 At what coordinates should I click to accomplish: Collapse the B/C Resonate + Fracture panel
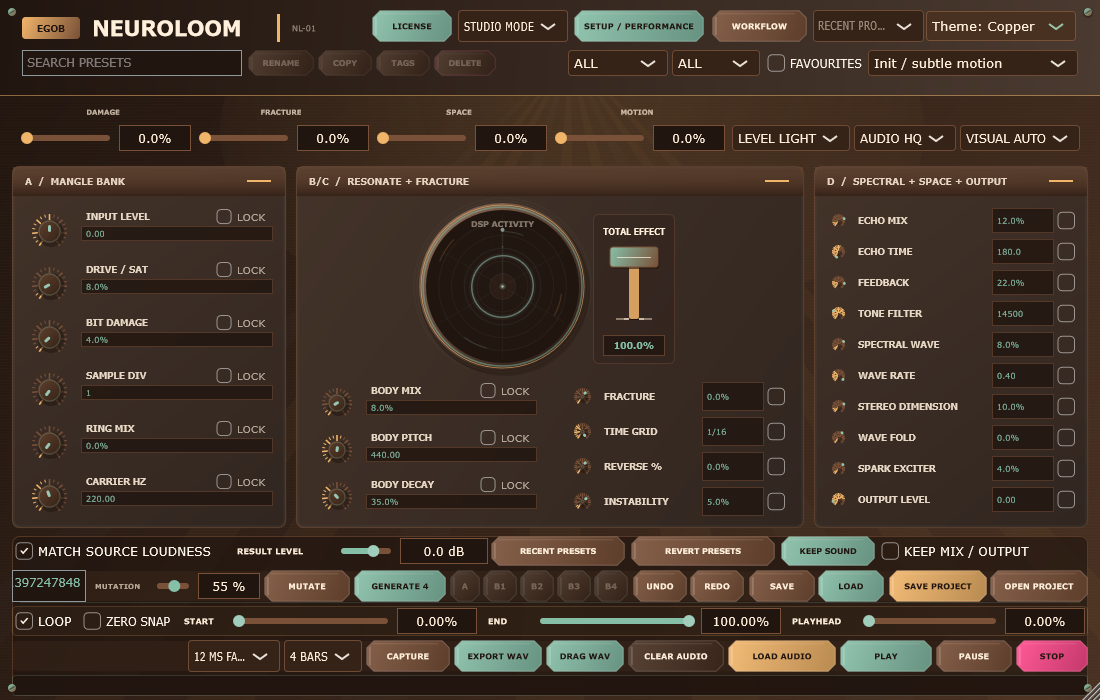tap(777, 181)
